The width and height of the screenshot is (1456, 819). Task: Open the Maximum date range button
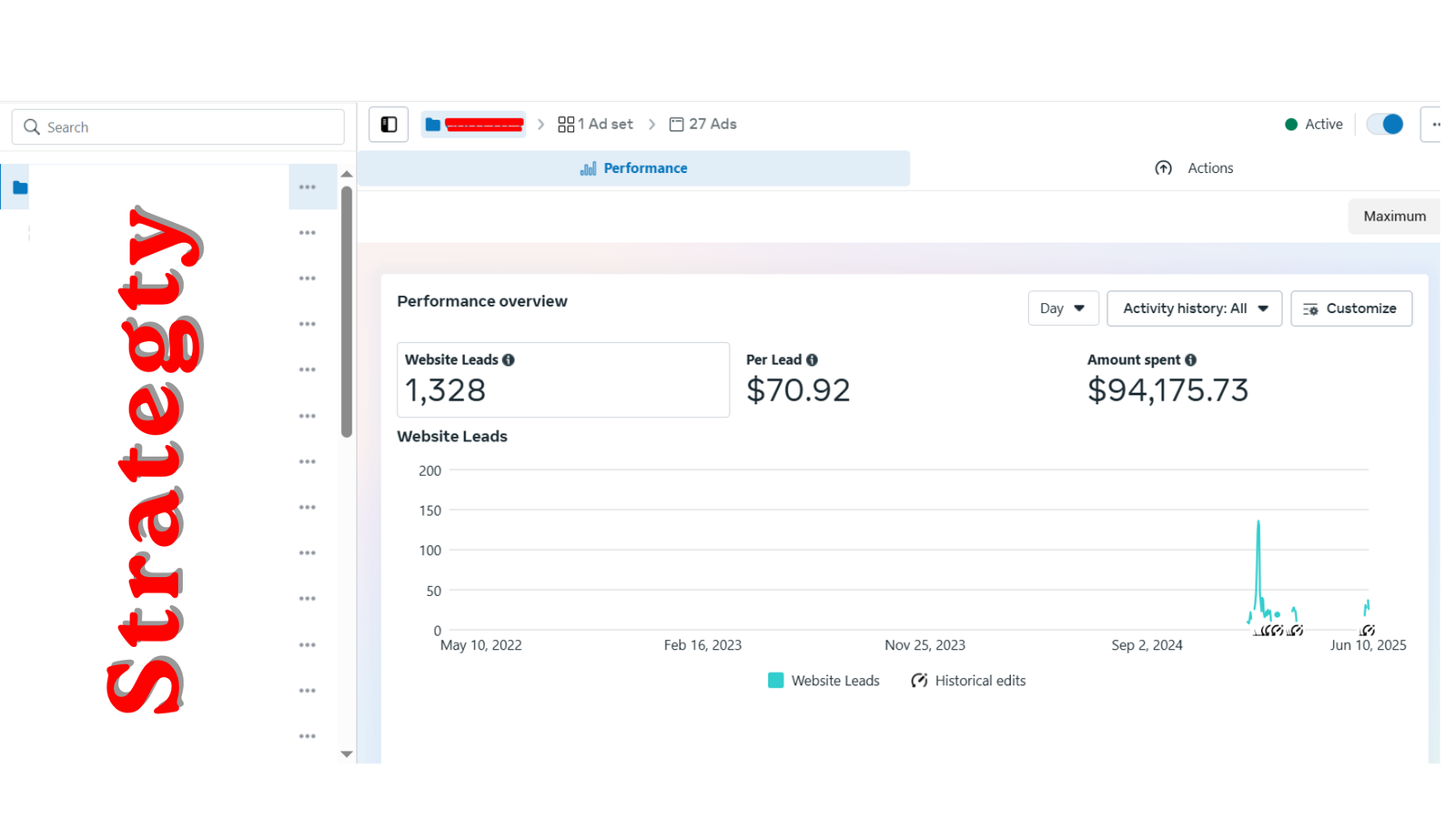tap(1394, 217)
